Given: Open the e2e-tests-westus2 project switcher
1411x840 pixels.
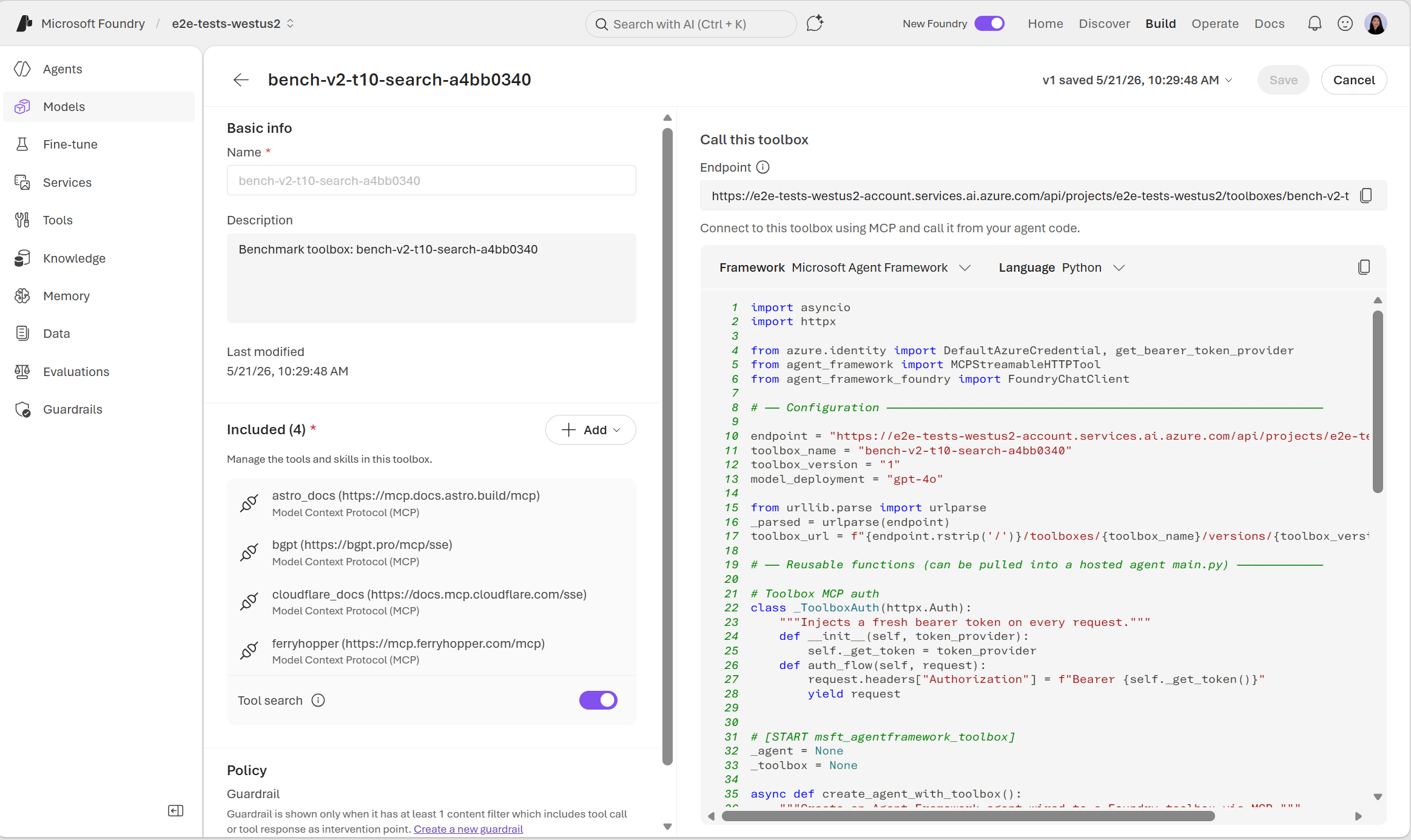Looking at the screenshot, I should click(233, 24).
